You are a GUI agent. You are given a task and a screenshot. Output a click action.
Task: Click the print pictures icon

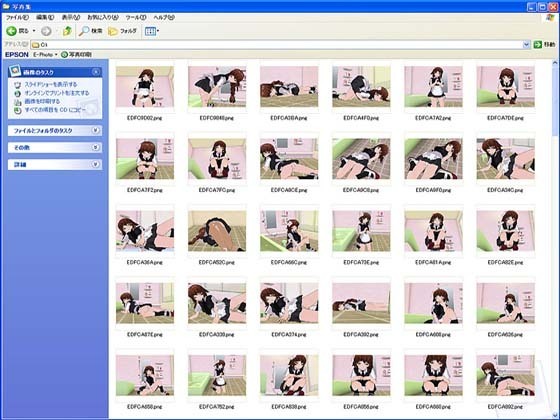coord(18,102)
